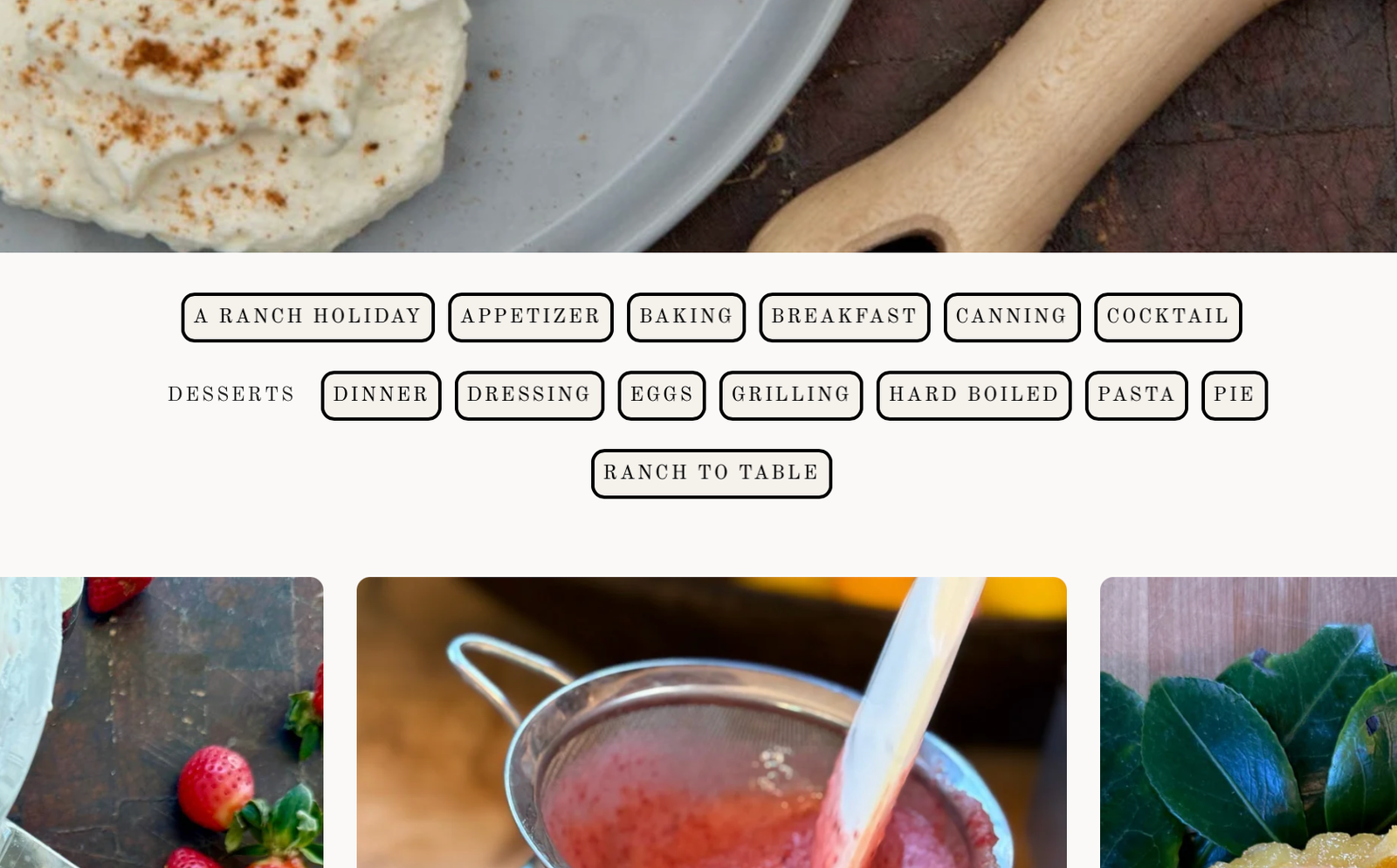Open the strawberry sauce strainer recipe image
Viewport: 1397px width, 868px height.
point(712,722)
